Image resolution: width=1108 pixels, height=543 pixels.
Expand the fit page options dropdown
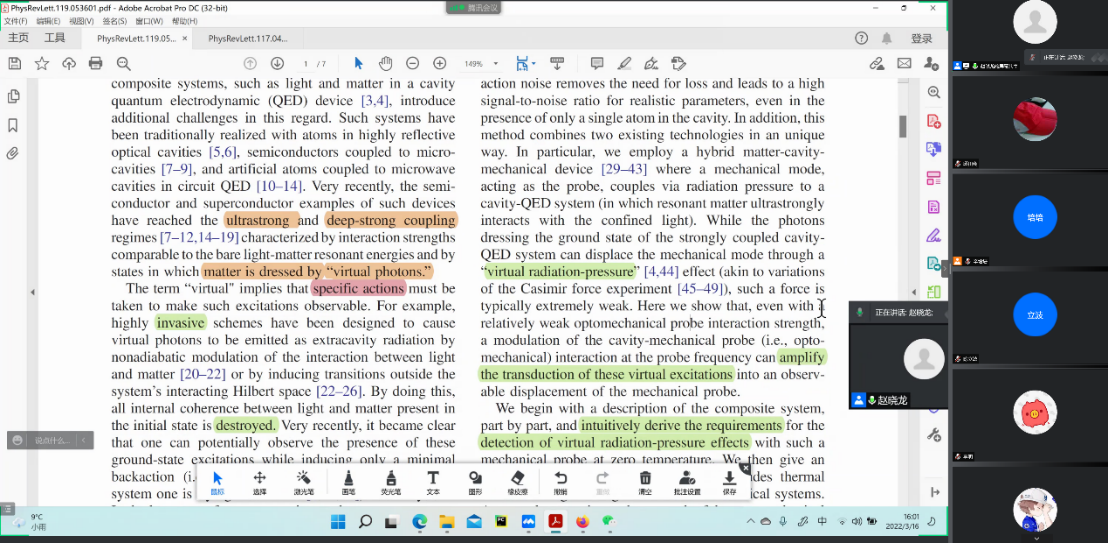(534, 64)
